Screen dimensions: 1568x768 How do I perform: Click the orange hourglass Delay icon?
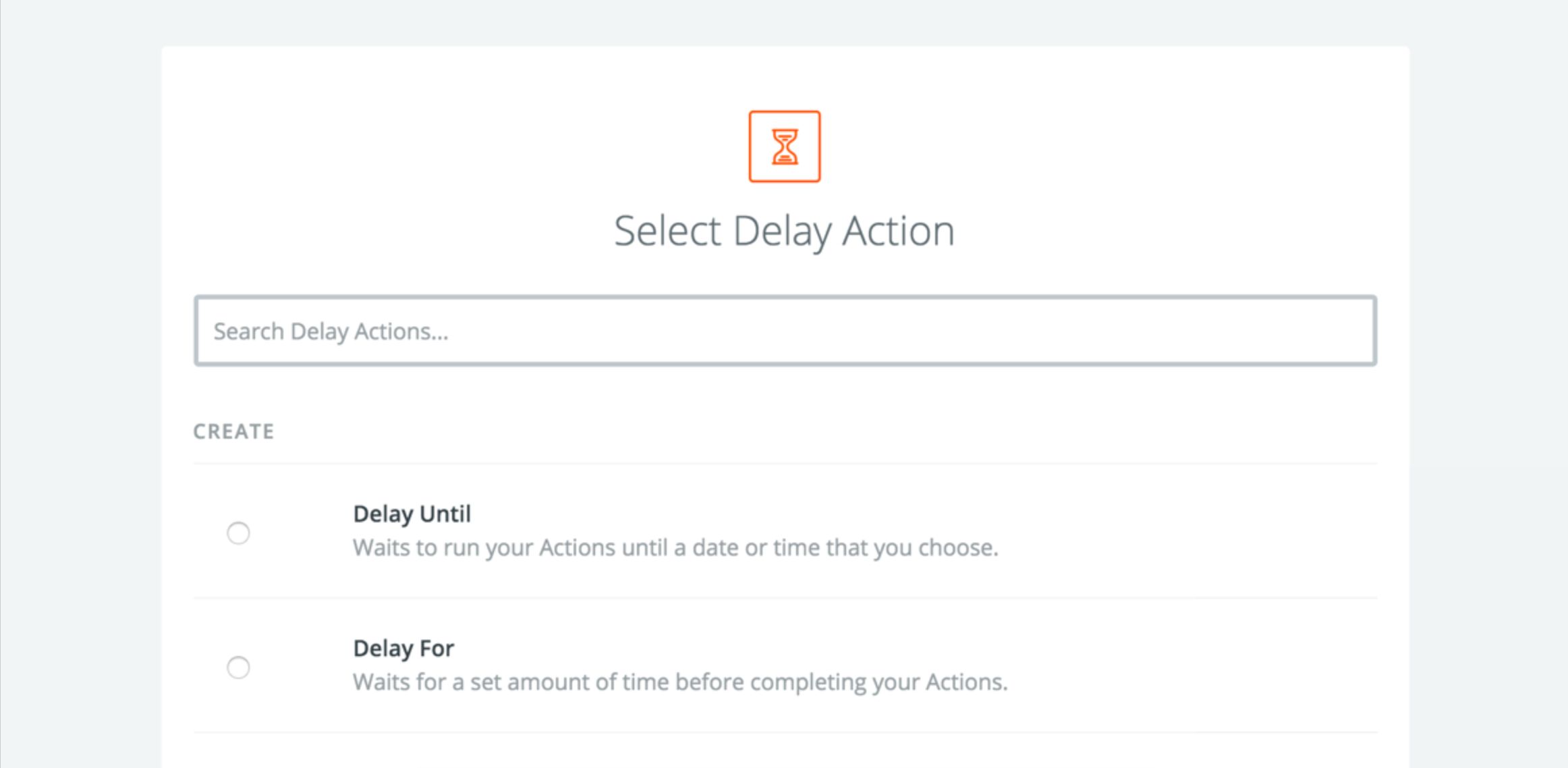[784, 146]
